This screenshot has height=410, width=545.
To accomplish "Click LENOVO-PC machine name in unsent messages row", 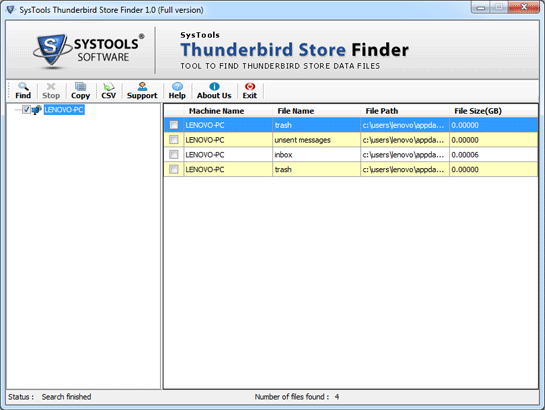I will point(205,140).
